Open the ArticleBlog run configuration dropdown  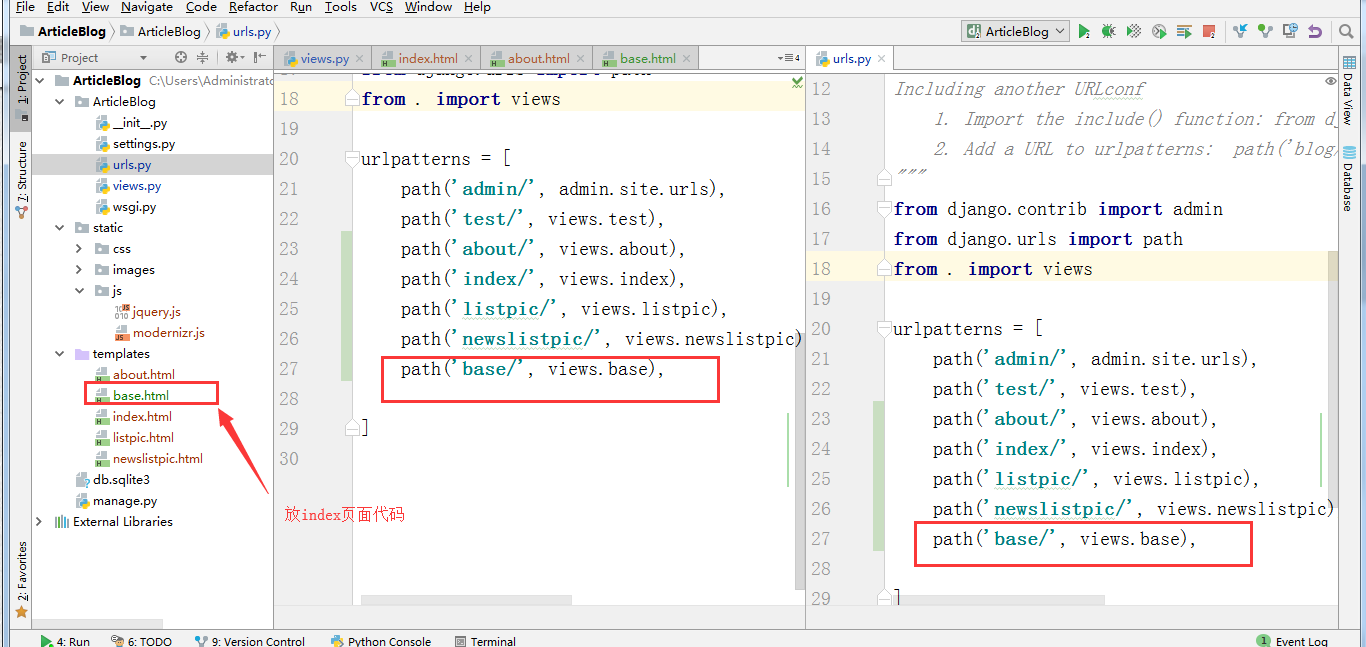pos(1015,32)
